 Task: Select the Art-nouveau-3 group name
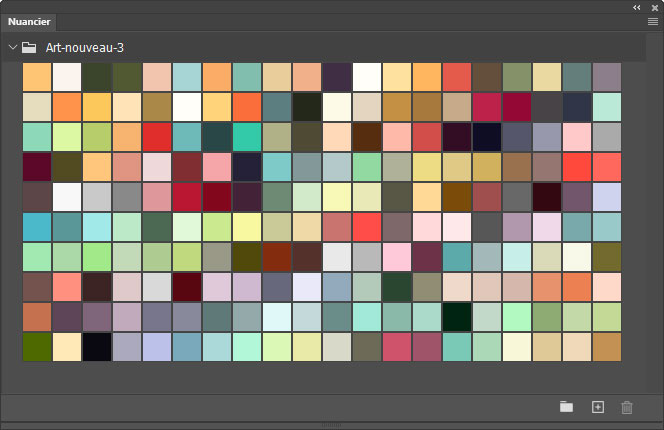click(x=85, y=47)
